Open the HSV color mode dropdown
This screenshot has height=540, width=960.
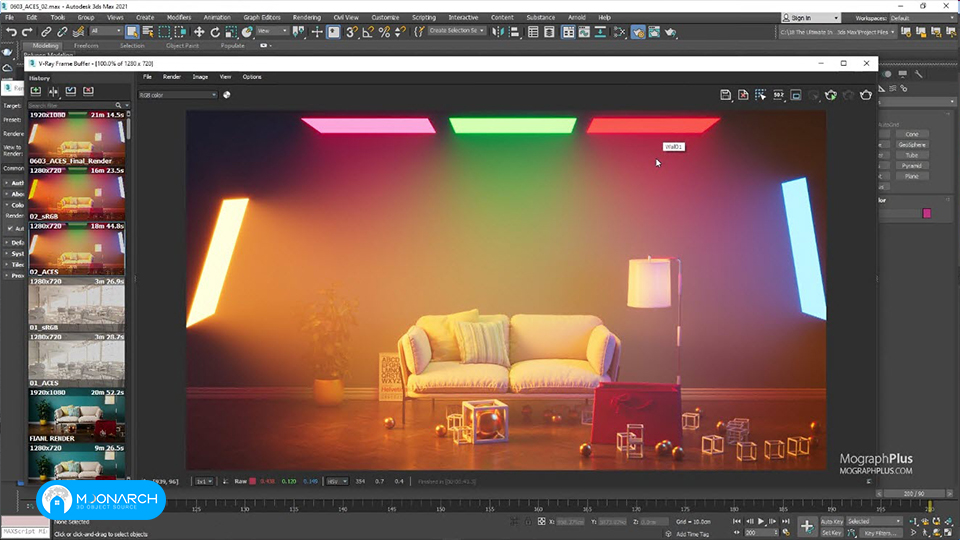pyautogui.click(x=337, y=481)
